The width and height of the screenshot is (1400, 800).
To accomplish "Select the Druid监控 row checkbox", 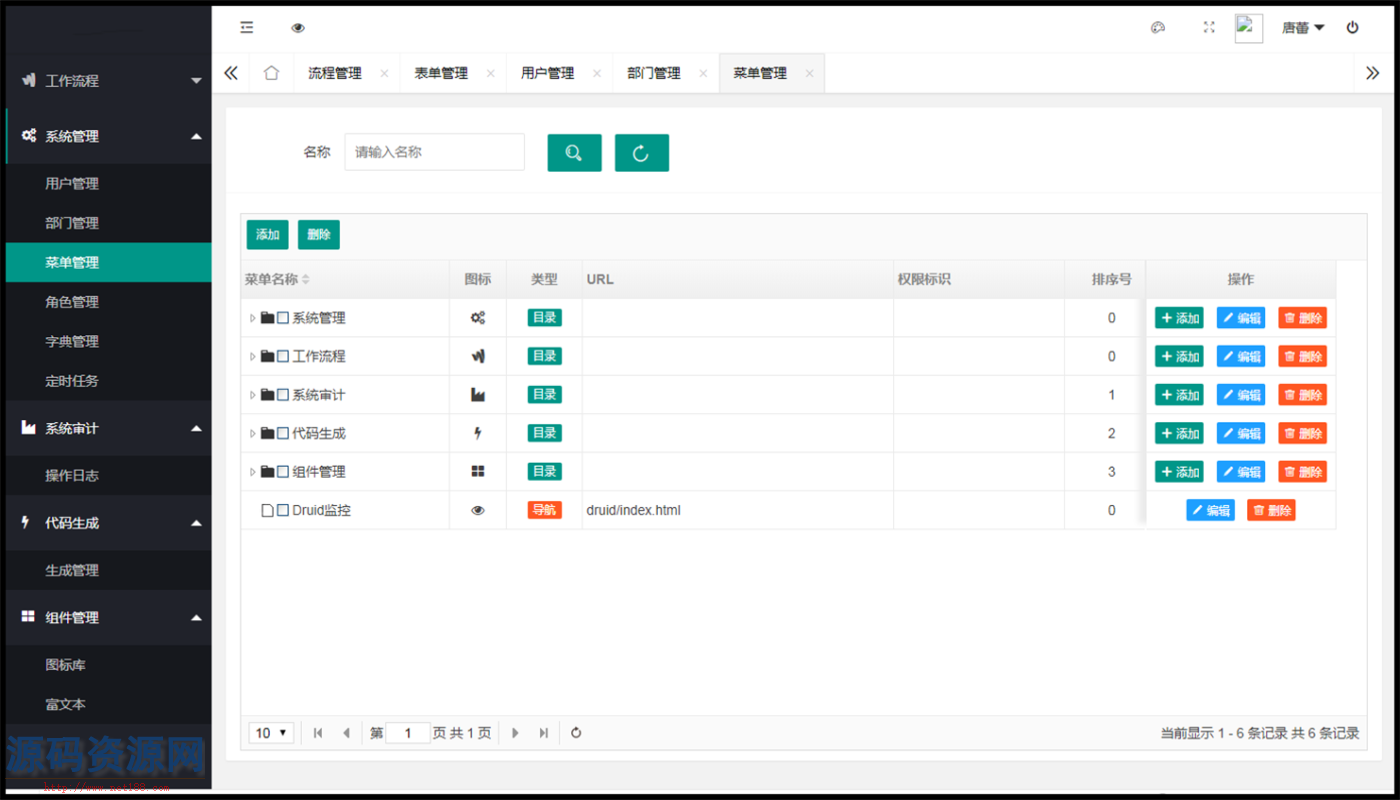I will pyautogui.click(x=283, y=510).
